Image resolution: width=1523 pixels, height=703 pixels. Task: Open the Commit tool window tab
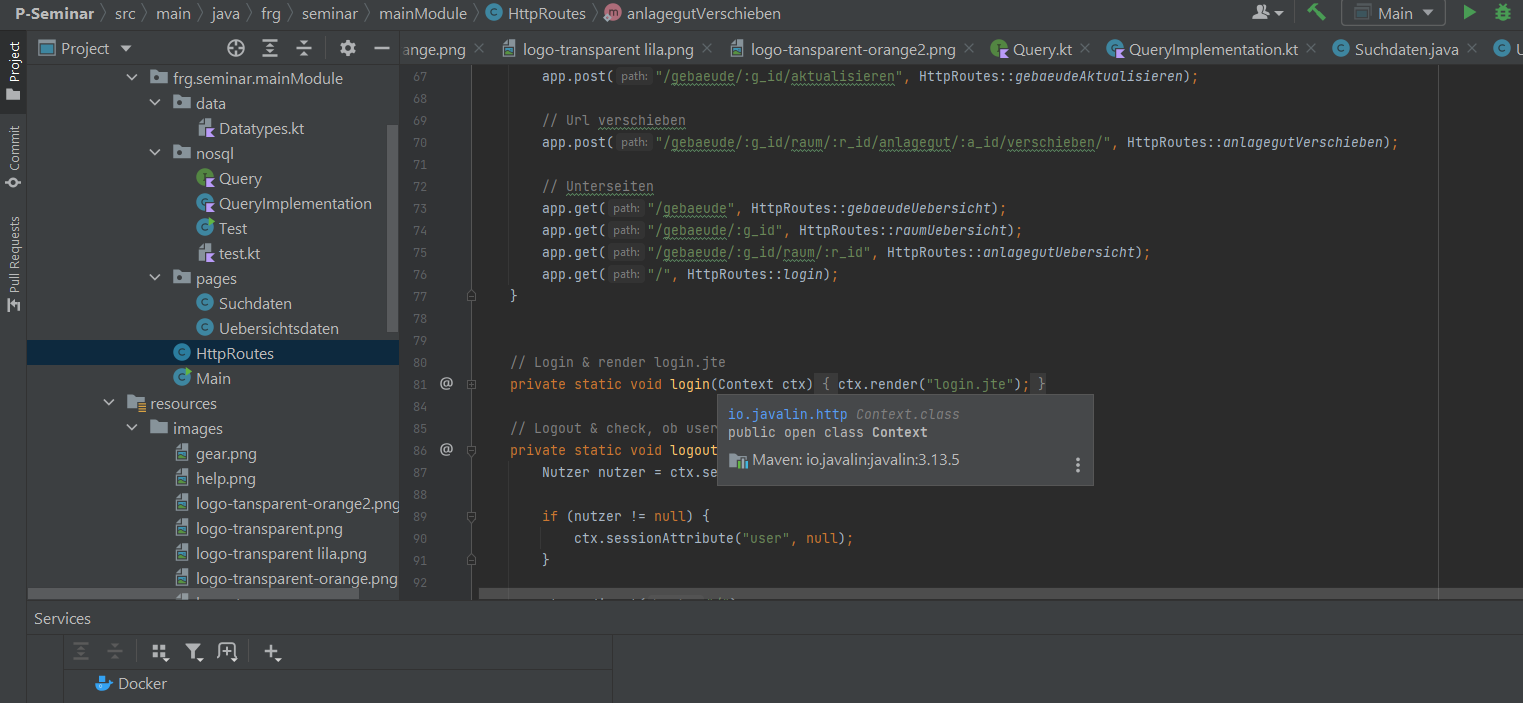[13, 155]
